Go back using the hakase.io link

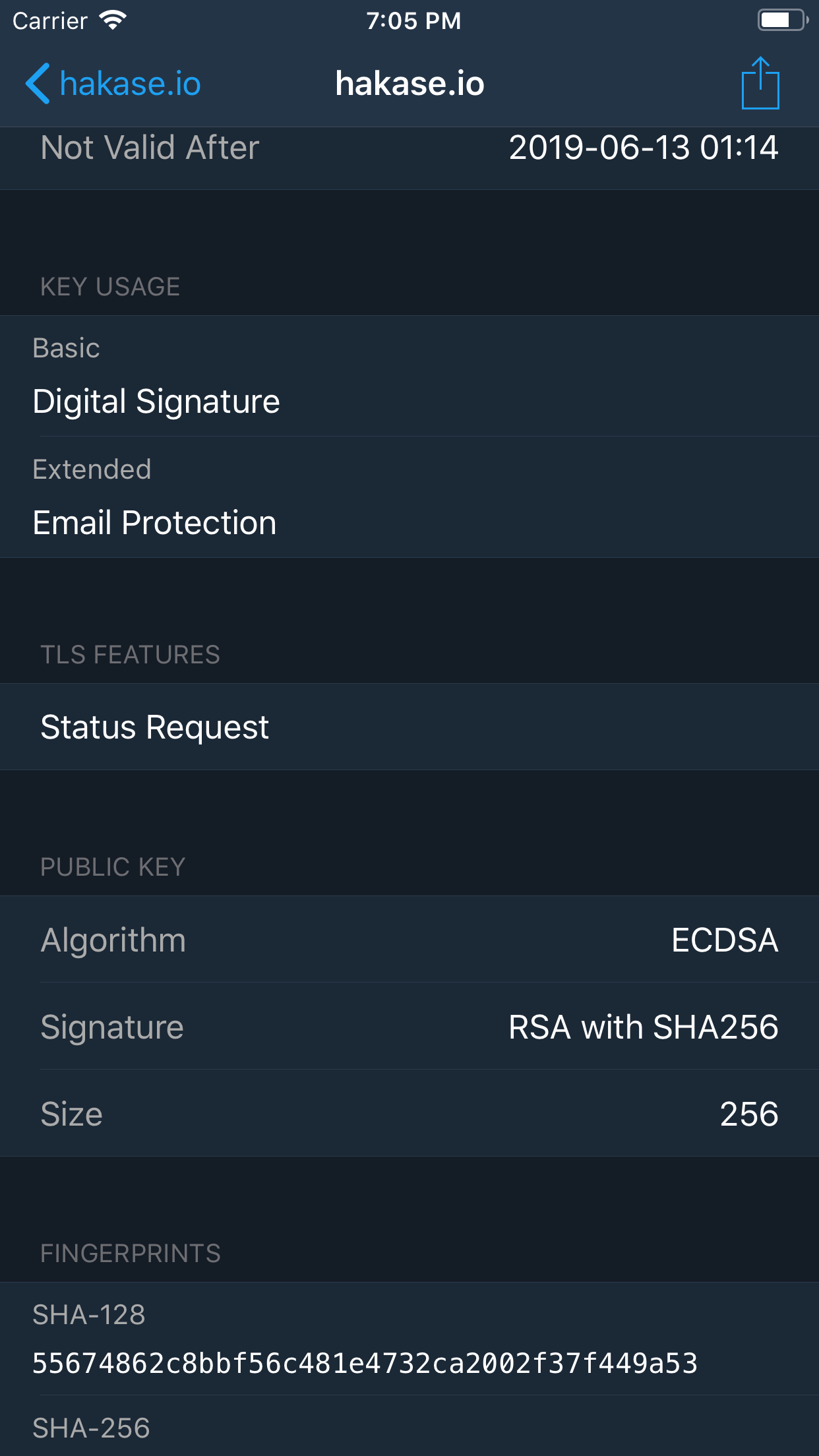coord(129,83)
